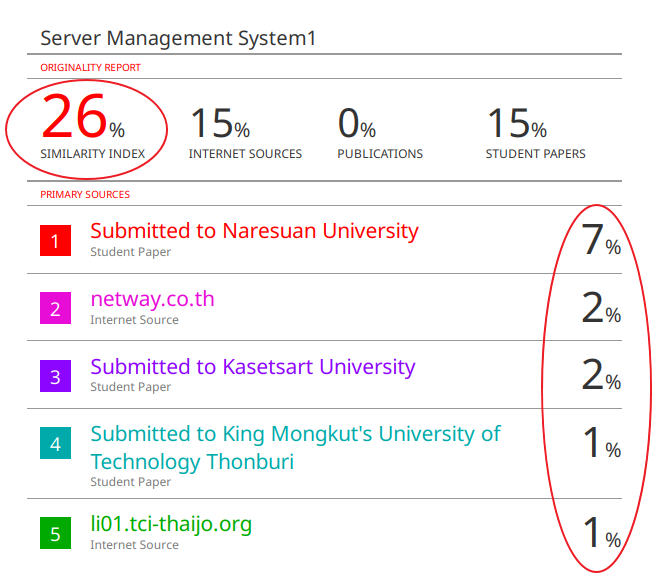Open Submitted to Naresuan University source
This screenshot has height=578, width=658.
pyautogui.click(x=254, y=231)
